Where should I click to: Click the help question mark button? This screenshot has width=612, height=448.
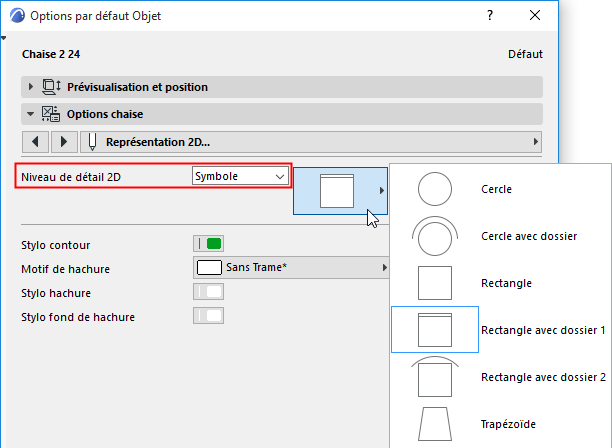point(490,17)
